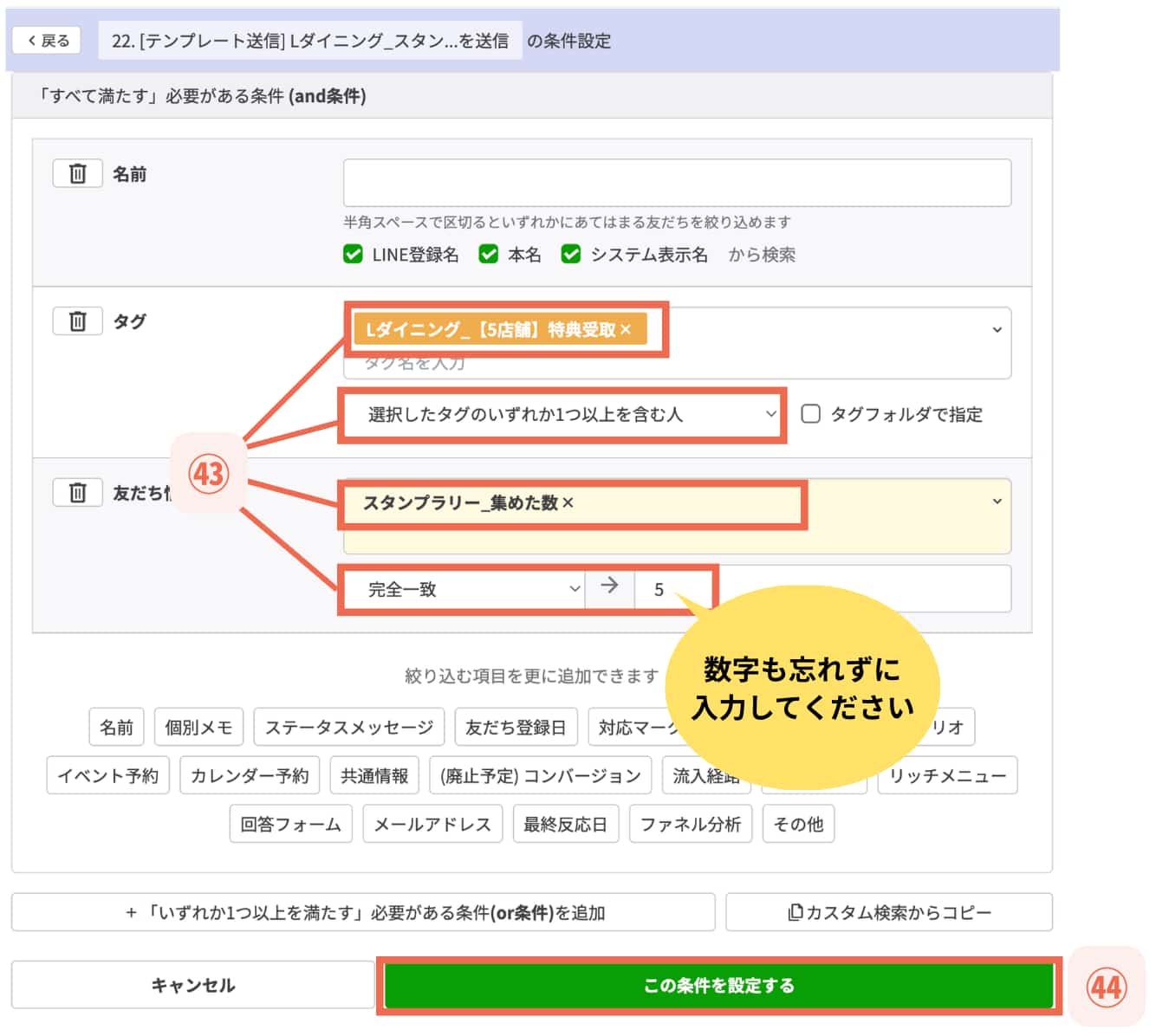Delete the 名前 condition via trash icon

click(78, 173)
